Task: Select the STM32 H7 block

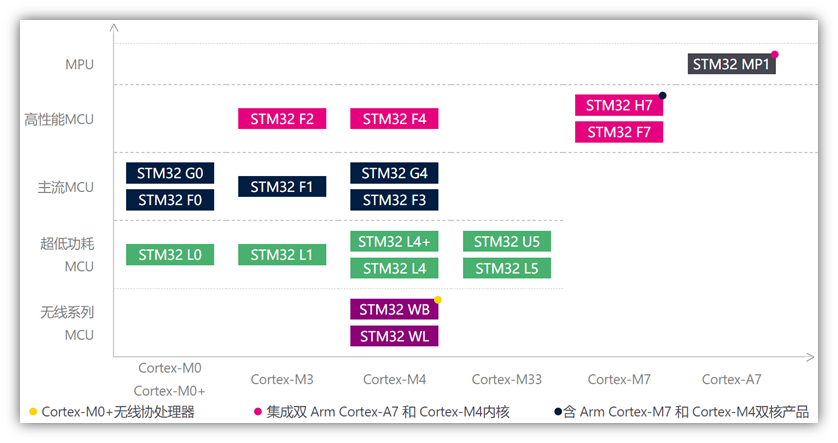Action: (x=619, y=105)
